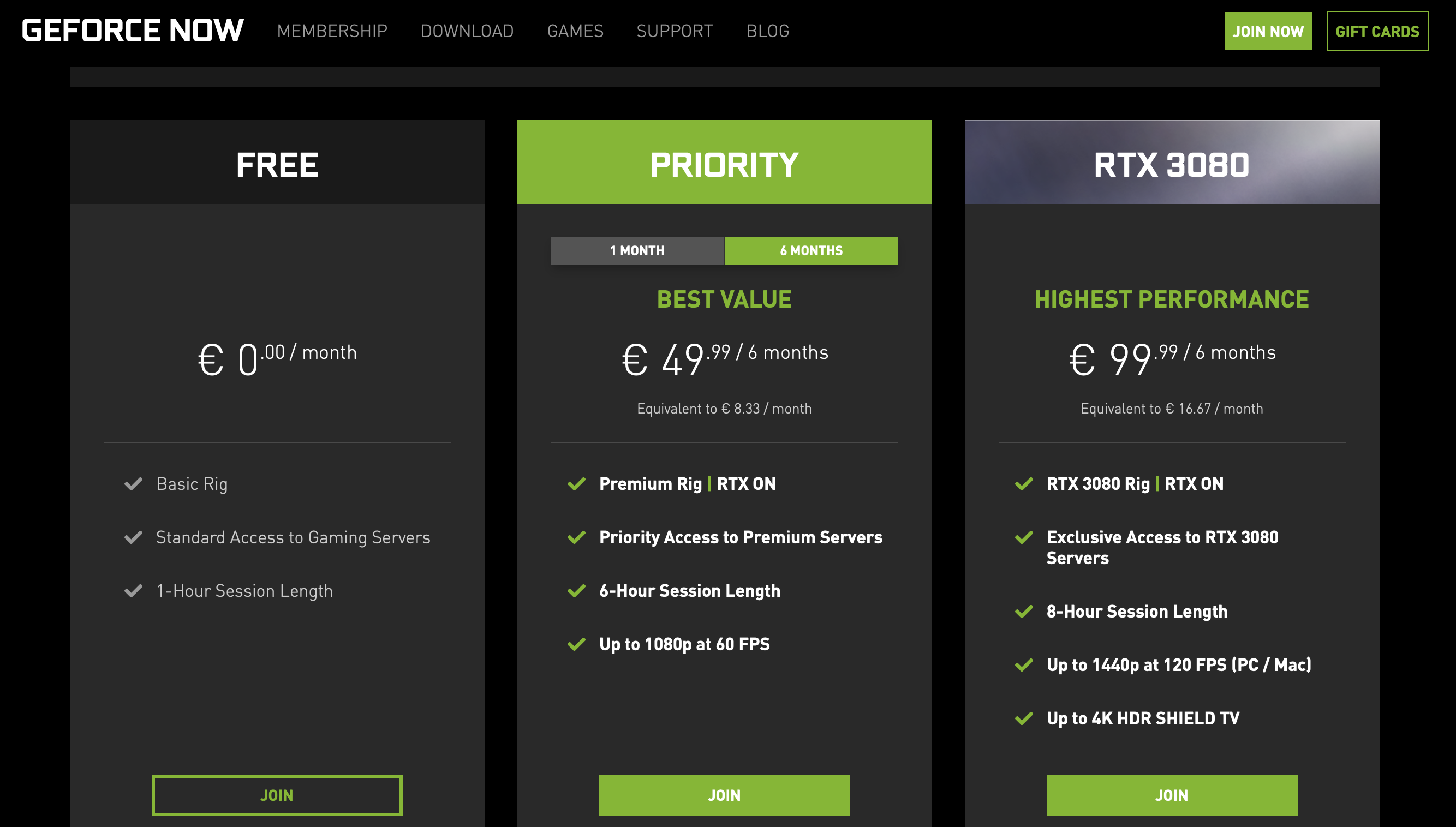This screenshot has height=827, width=1456.
Task: Click checkmark beside RTX 3080 Rig RTX ON
Action: (x=1024, y=484)
